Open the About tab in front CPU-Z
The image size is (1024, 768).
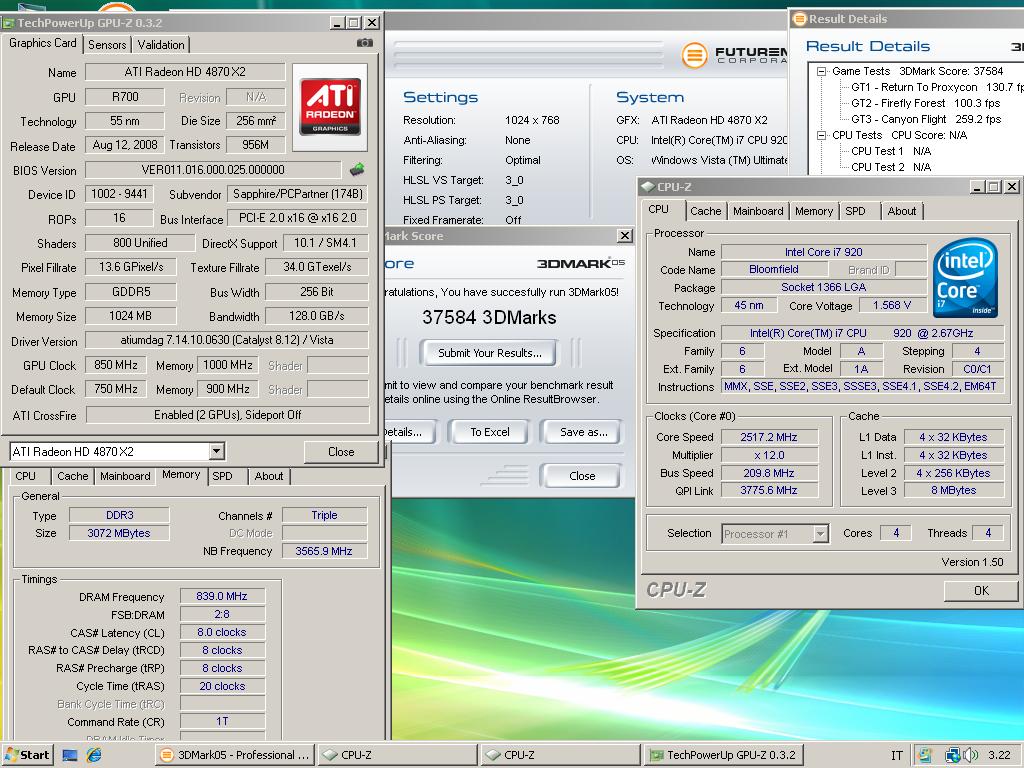pyautogui.click(x=901, y=211)
